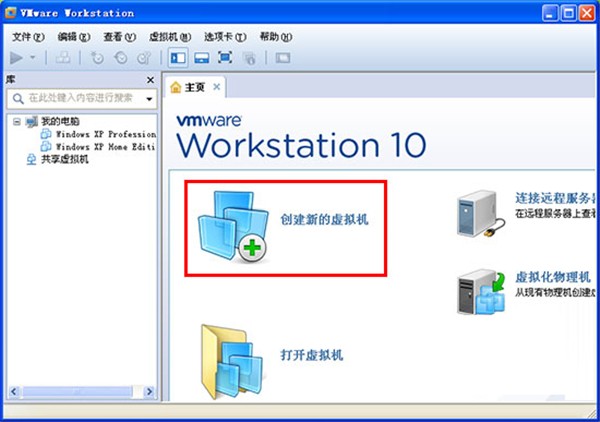Image resolution: width=600 pixels, height=422 pixels.
Task: Click the VMware icon in the title bar
Action: [x=11, y=13]
